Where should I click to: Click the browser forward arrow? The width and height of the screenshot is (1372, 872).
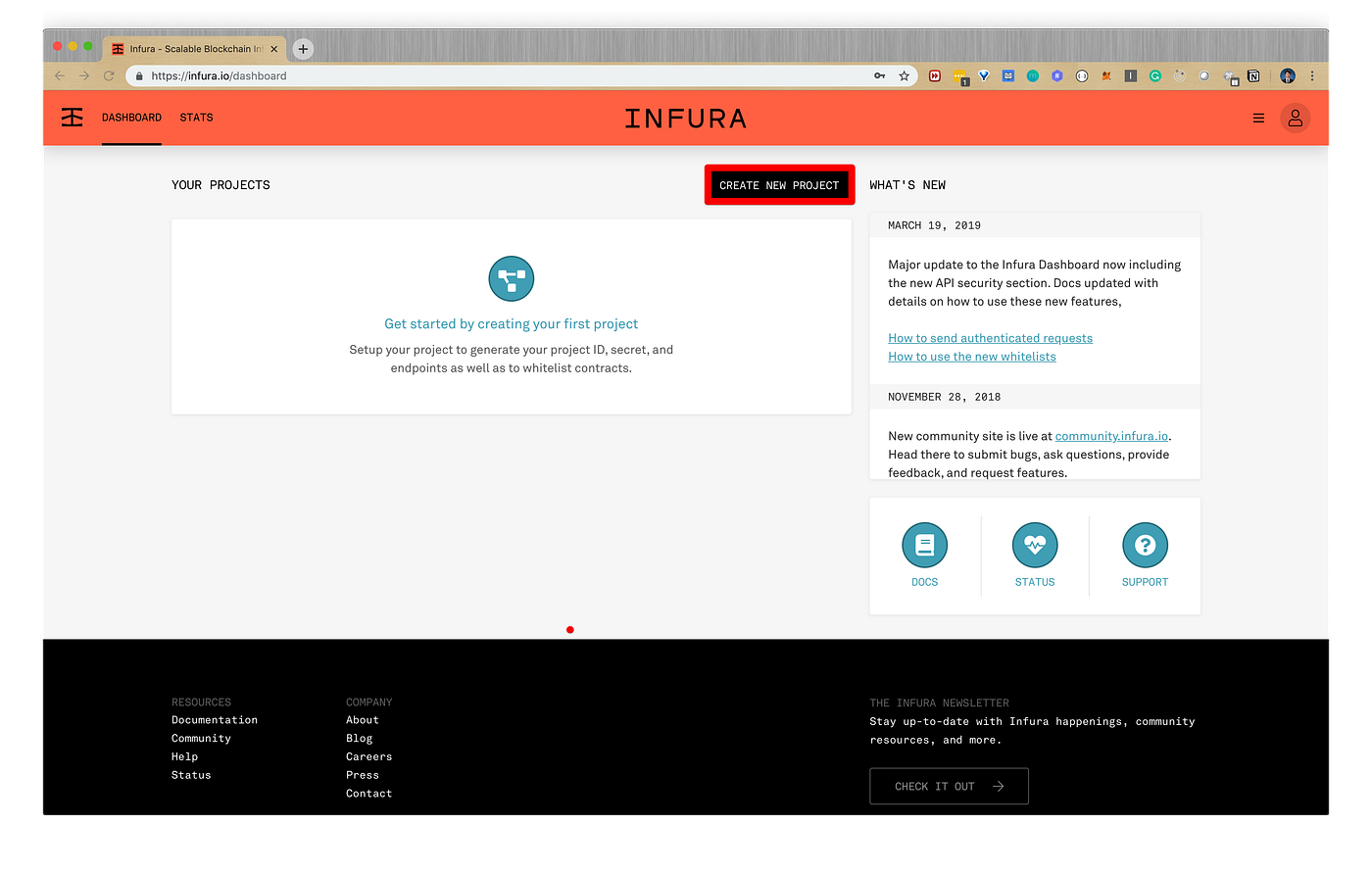click(x=84, y=75)
